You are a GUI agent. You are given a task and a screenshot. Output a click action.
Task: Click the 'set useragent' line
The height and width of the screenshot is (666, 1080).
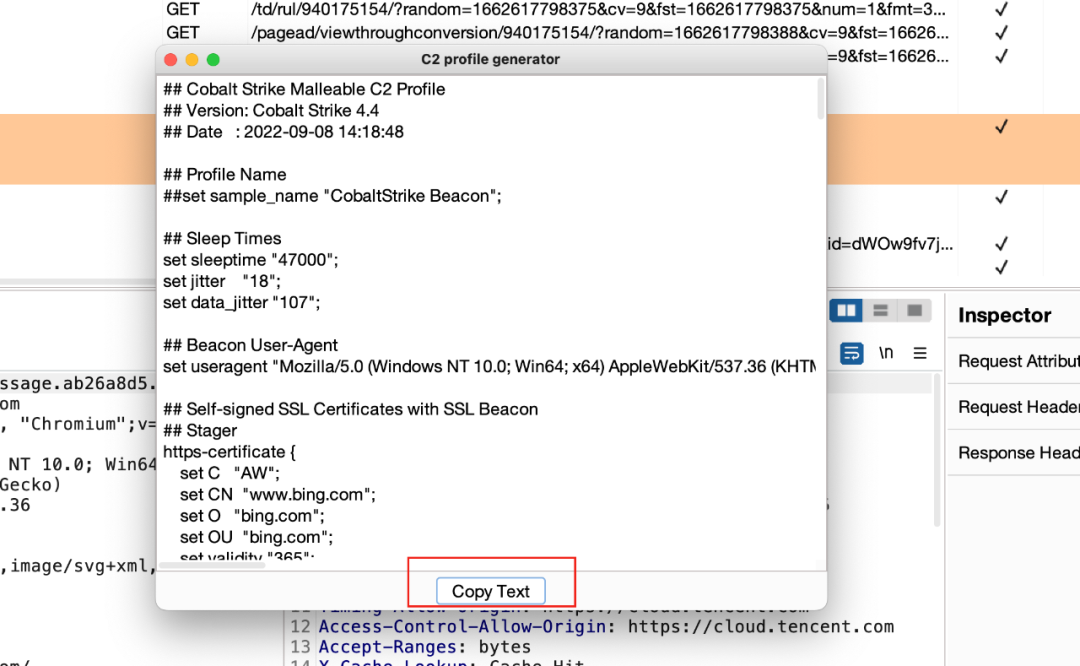[x=489, y=366]
